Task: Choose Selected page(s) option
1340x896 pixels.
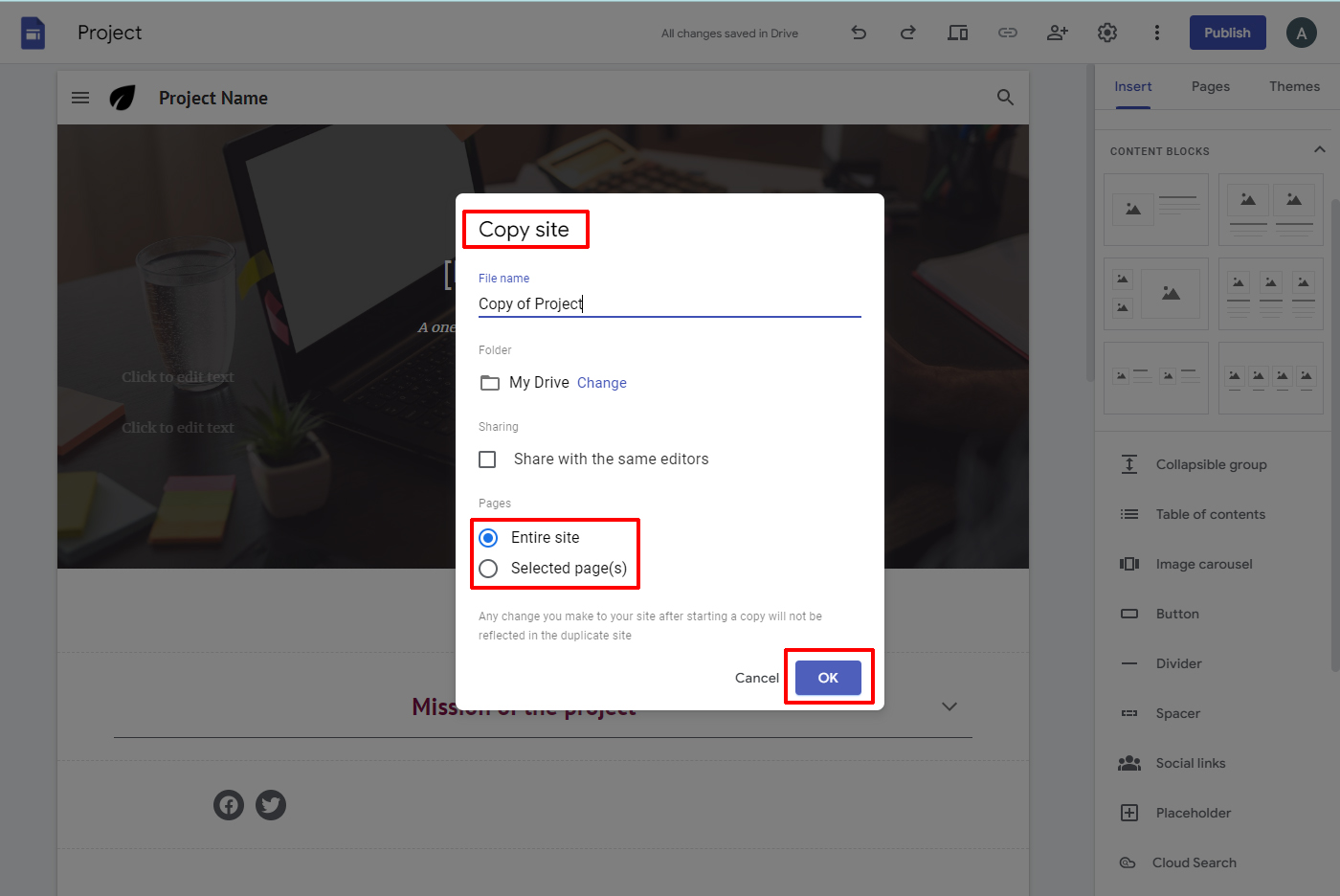Action: pos(488,568)
